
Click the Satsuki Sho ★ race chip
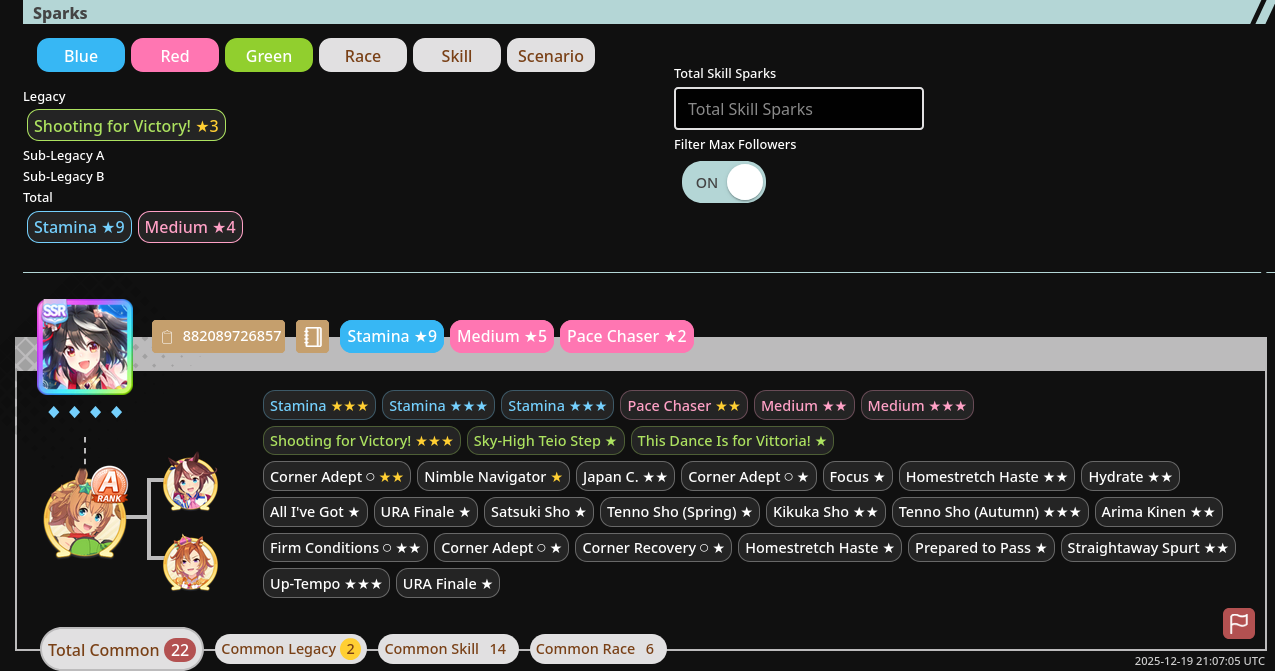tap(538, 512)
